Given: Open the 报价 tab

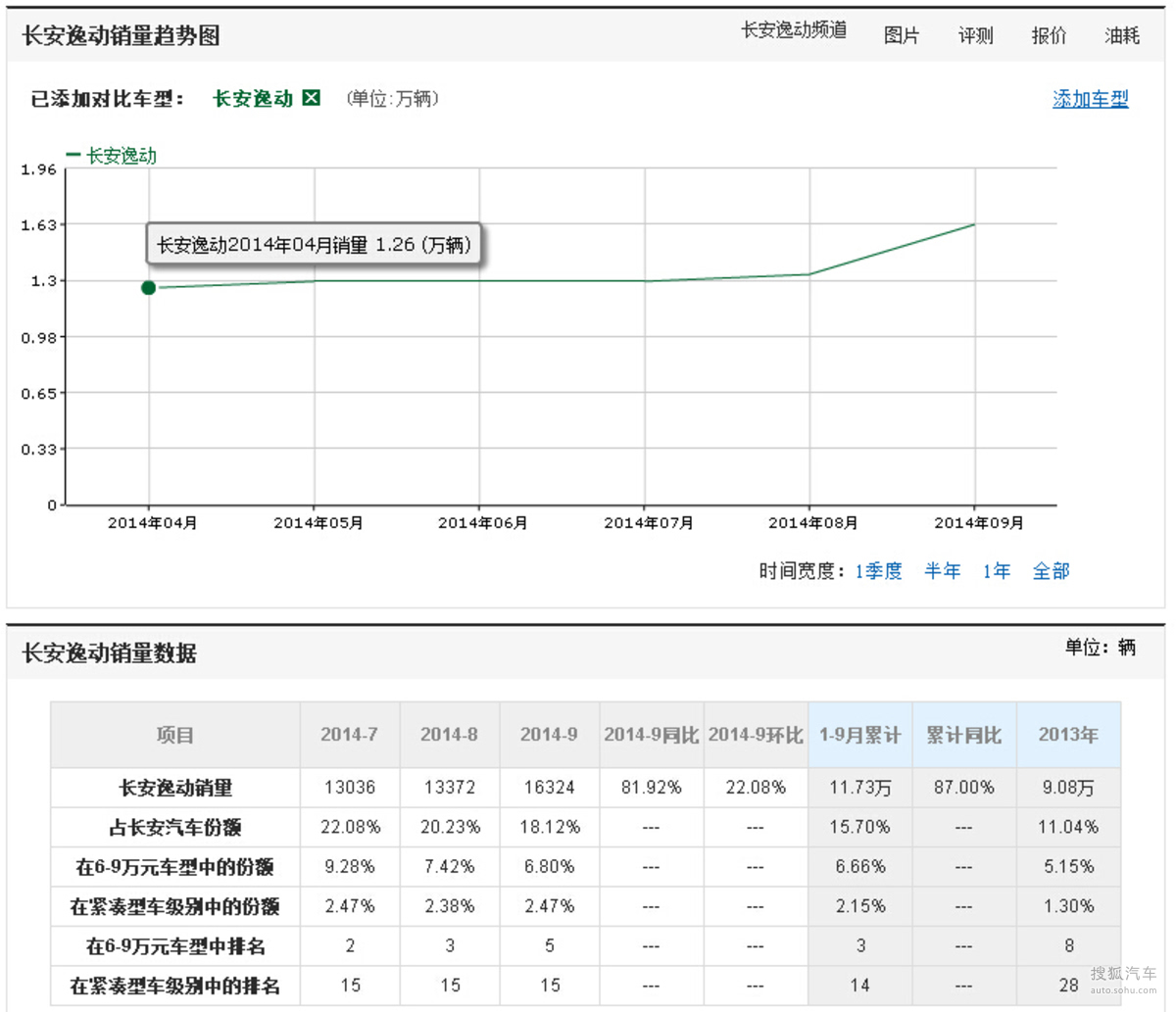Looking at the screenshot, I should click(1049, 36).
